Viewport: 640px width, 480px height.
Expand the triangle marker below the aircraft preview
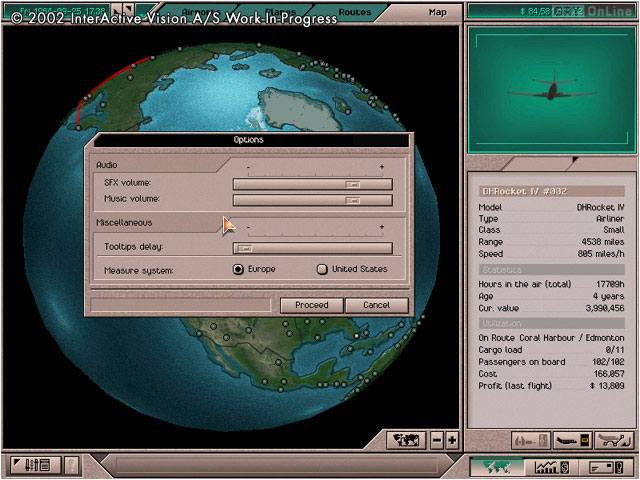pyautogui.click(x=575, y=160)
